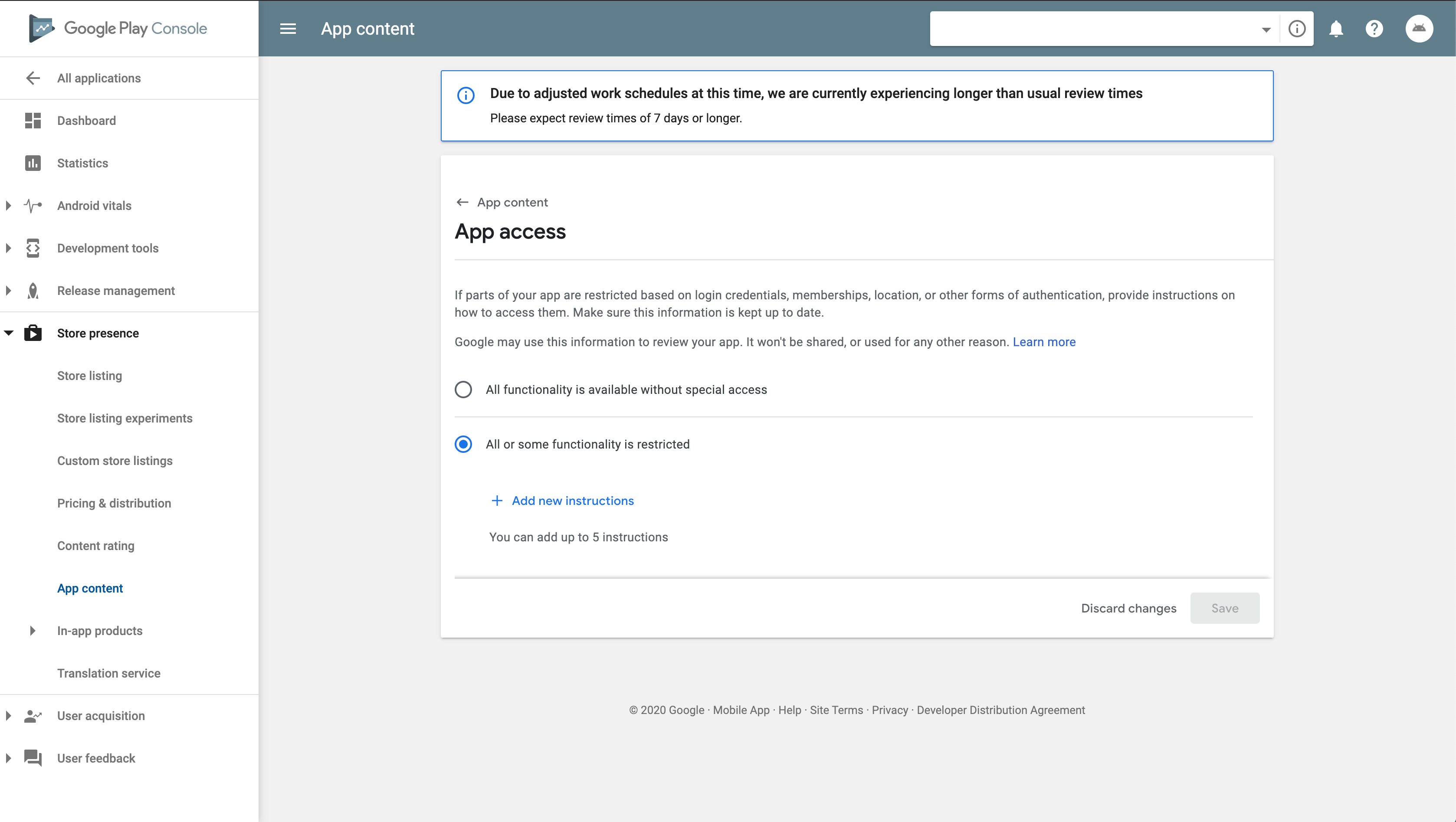Open the Learn more link
The width and height of the screenshot is (1456, 822).
coord(1043,342)
